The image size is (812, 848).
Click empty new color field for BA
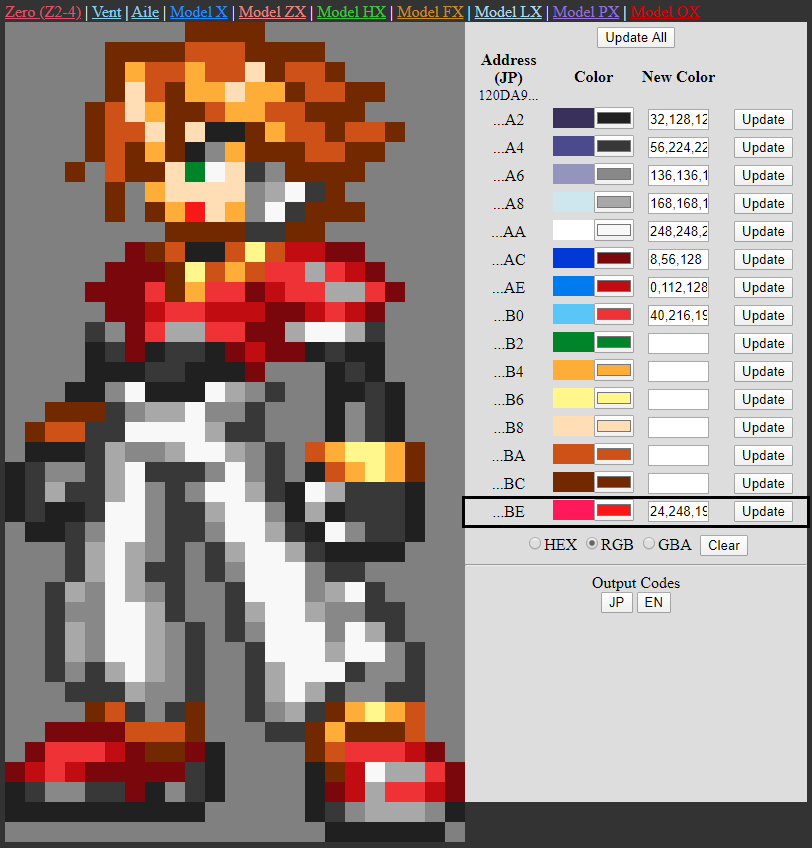[678, 456]
